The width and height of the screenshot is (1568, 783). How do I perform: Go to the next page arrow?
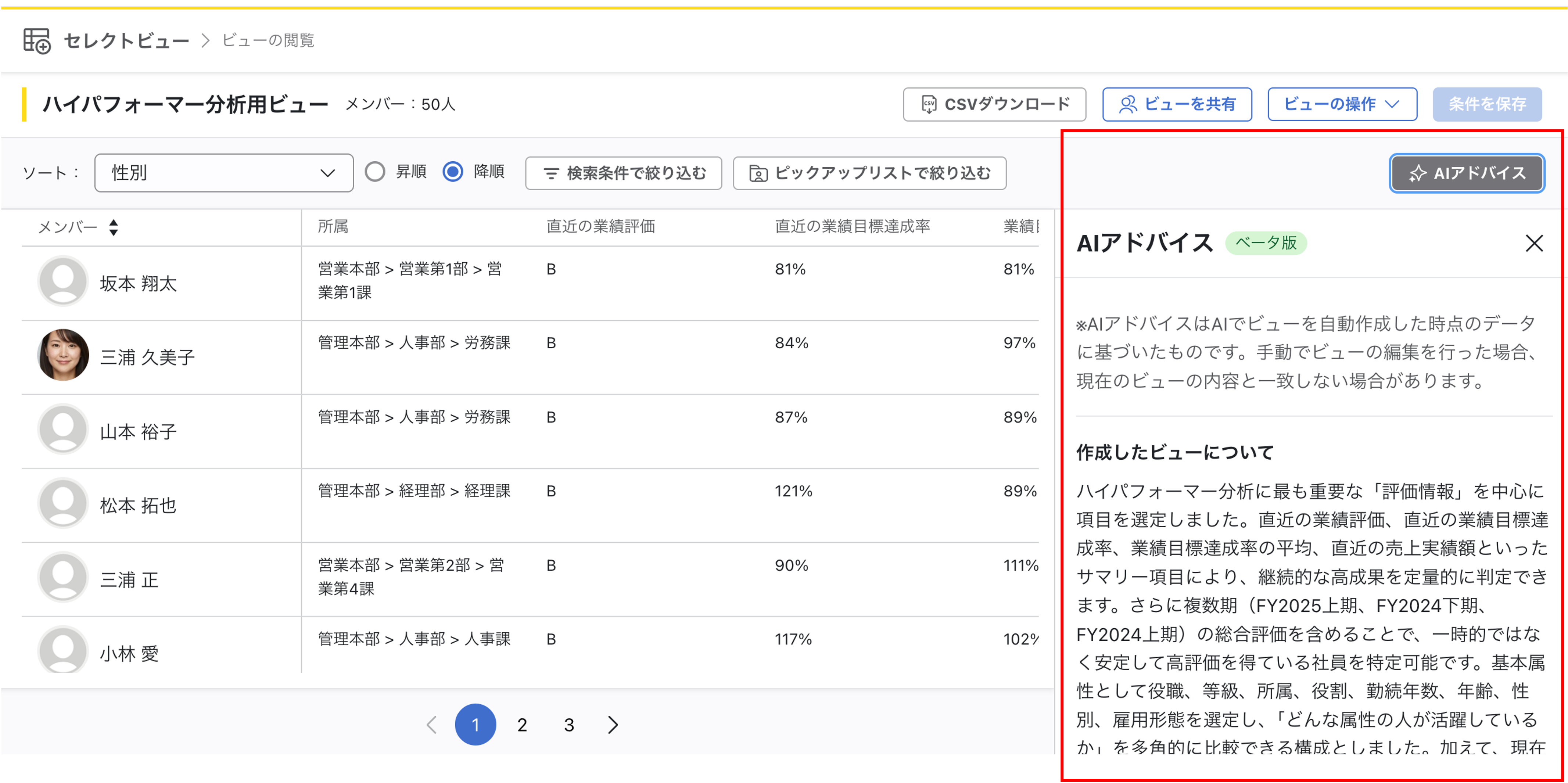(613, 725)
